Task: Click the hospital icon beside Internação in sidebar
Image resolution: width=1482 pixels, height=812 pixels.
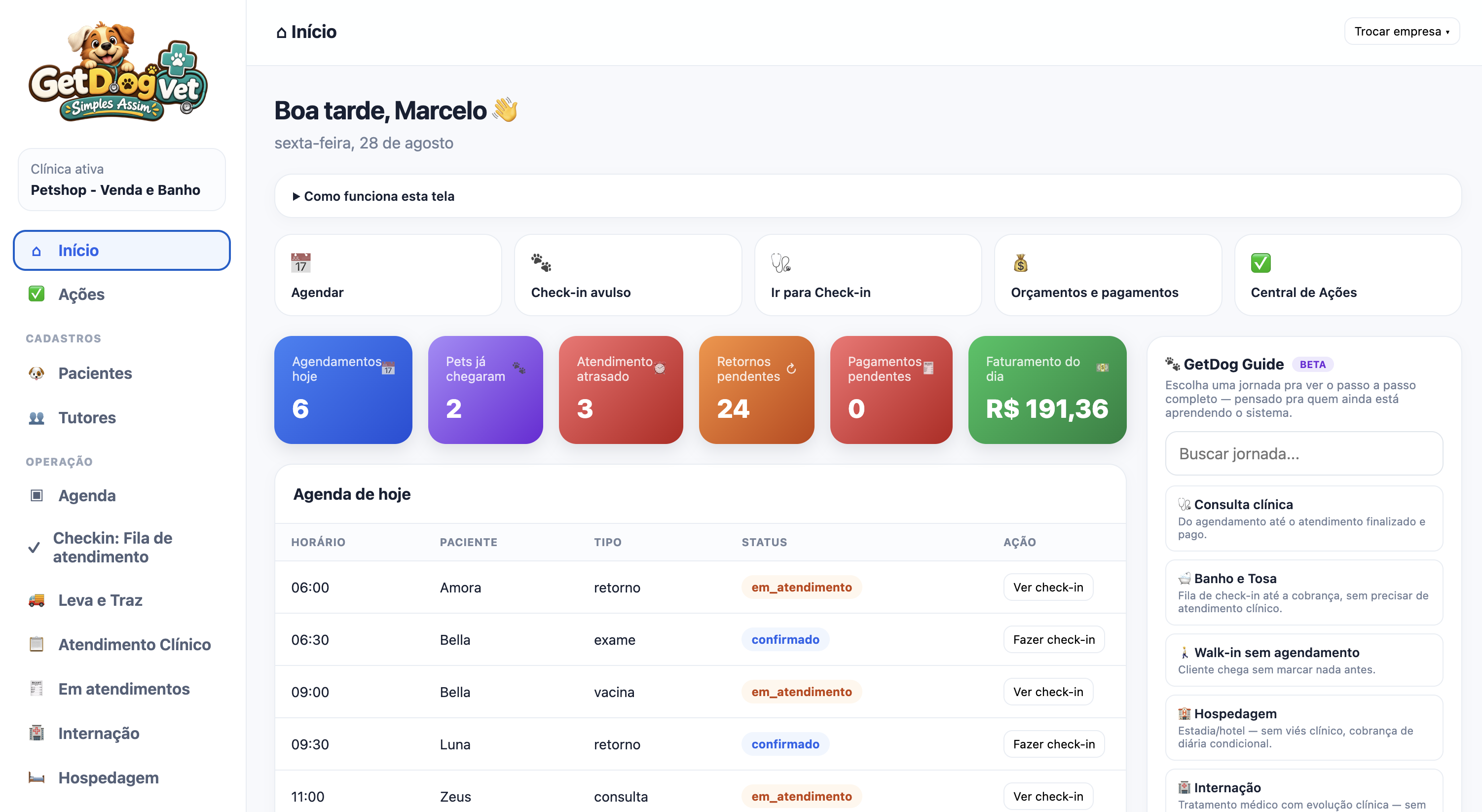Action: coord(36,733)
